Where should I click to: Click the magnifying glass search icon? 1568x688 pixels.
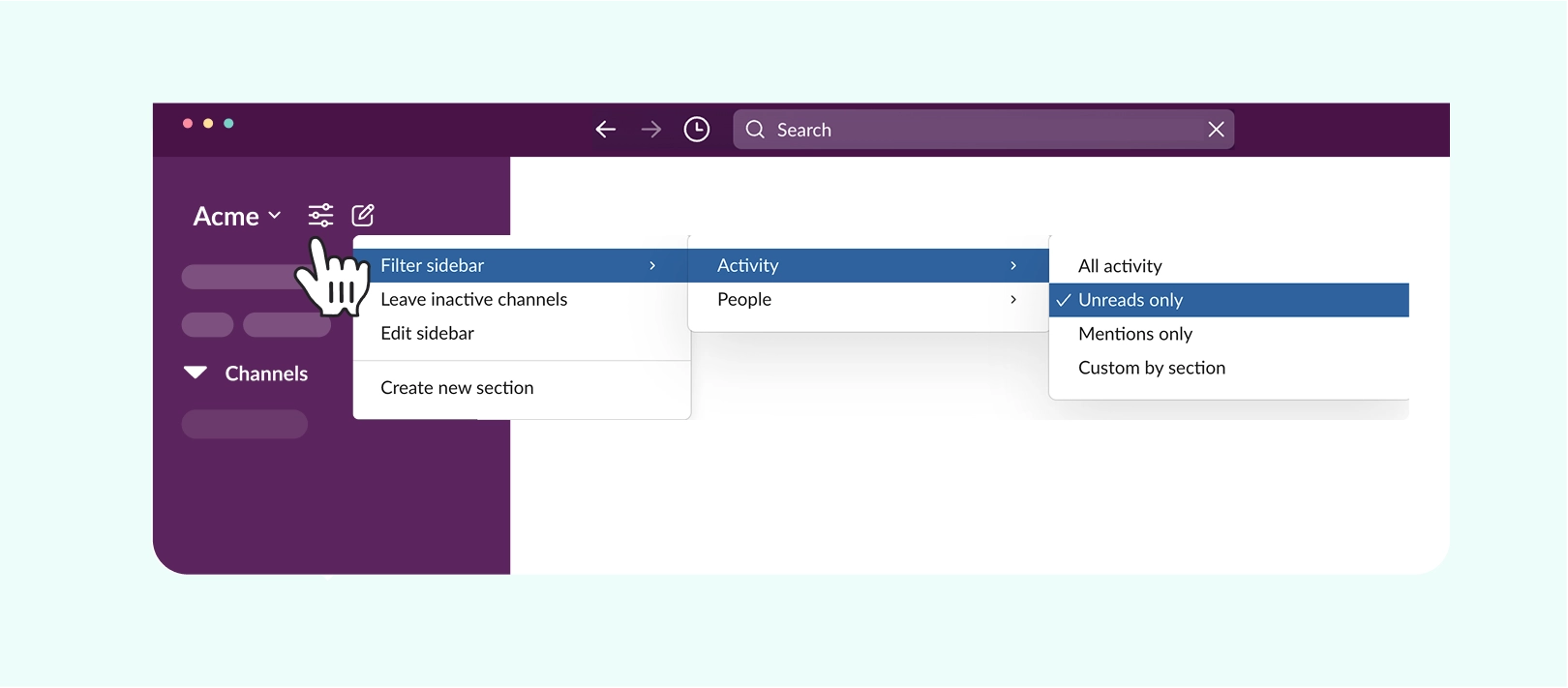pos(755,130)
